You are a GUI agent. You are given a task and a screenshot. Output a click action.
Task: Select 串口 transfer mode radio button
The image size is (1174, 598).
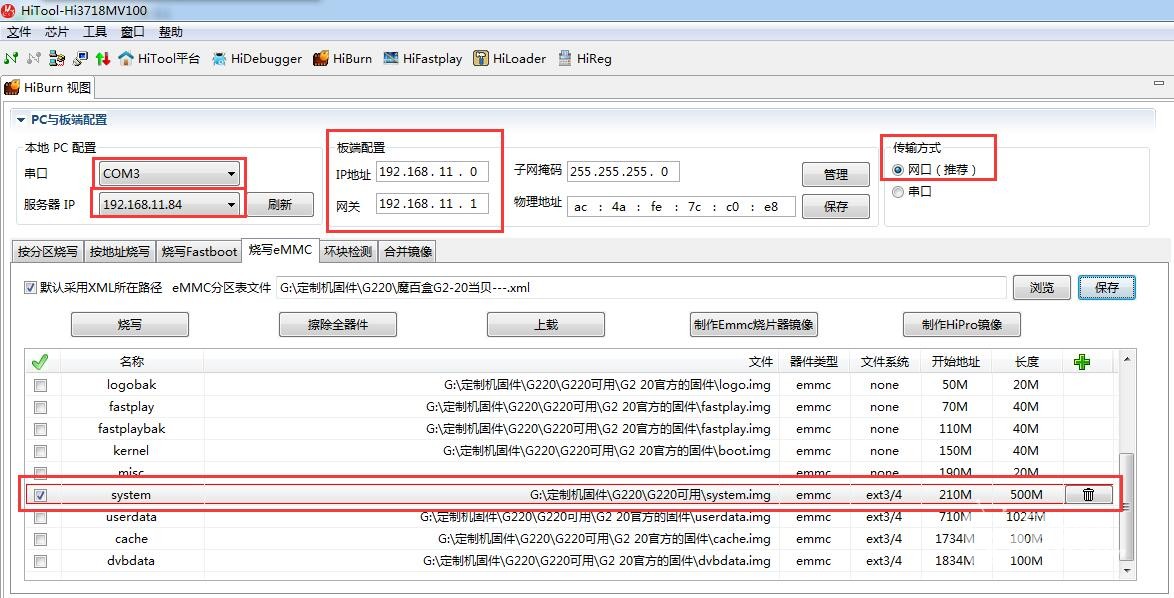click(898, 192)
